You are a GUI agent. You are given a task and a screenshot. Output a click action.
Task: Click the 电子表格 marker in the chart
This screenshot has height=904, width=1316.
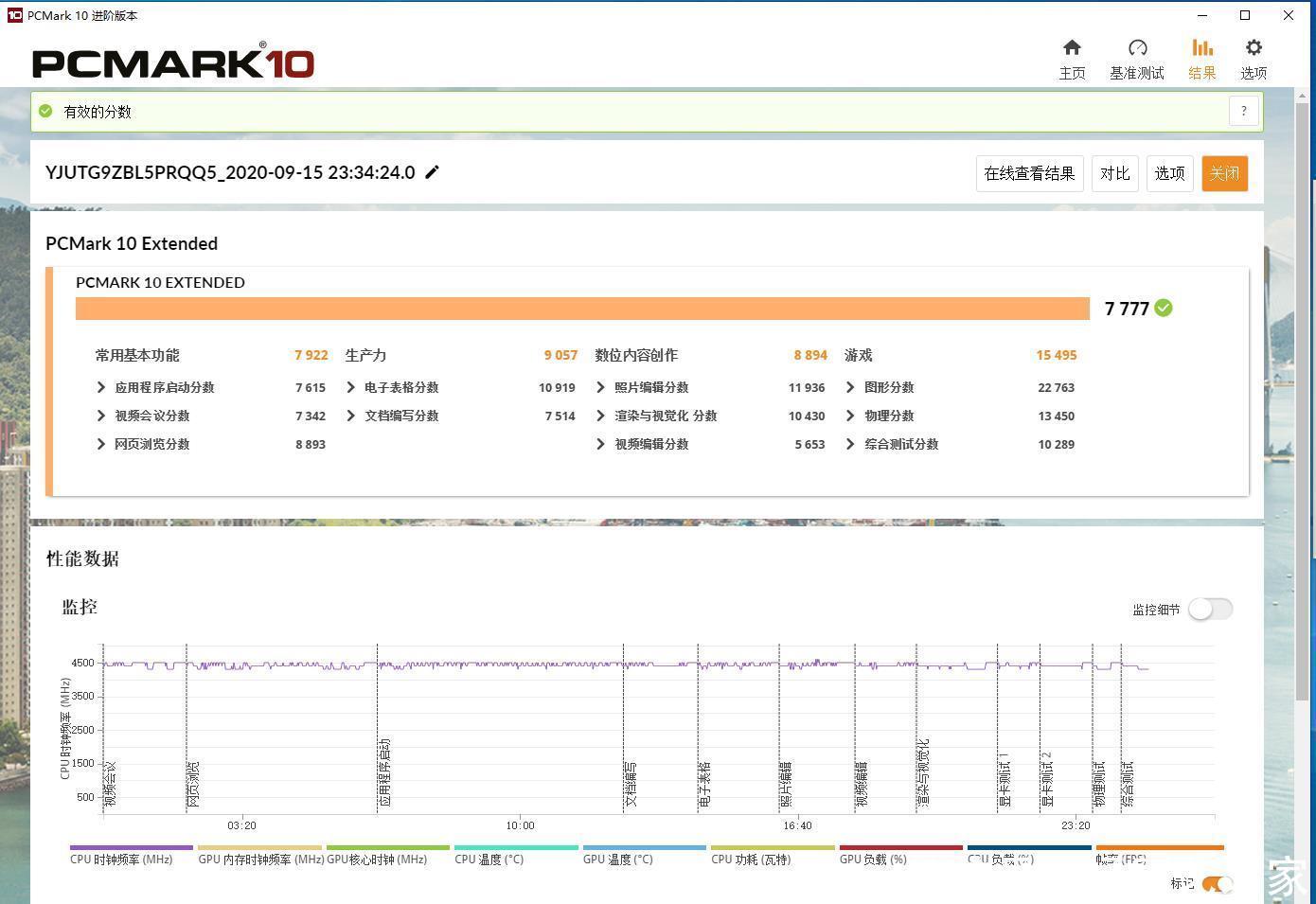point(705,784)
